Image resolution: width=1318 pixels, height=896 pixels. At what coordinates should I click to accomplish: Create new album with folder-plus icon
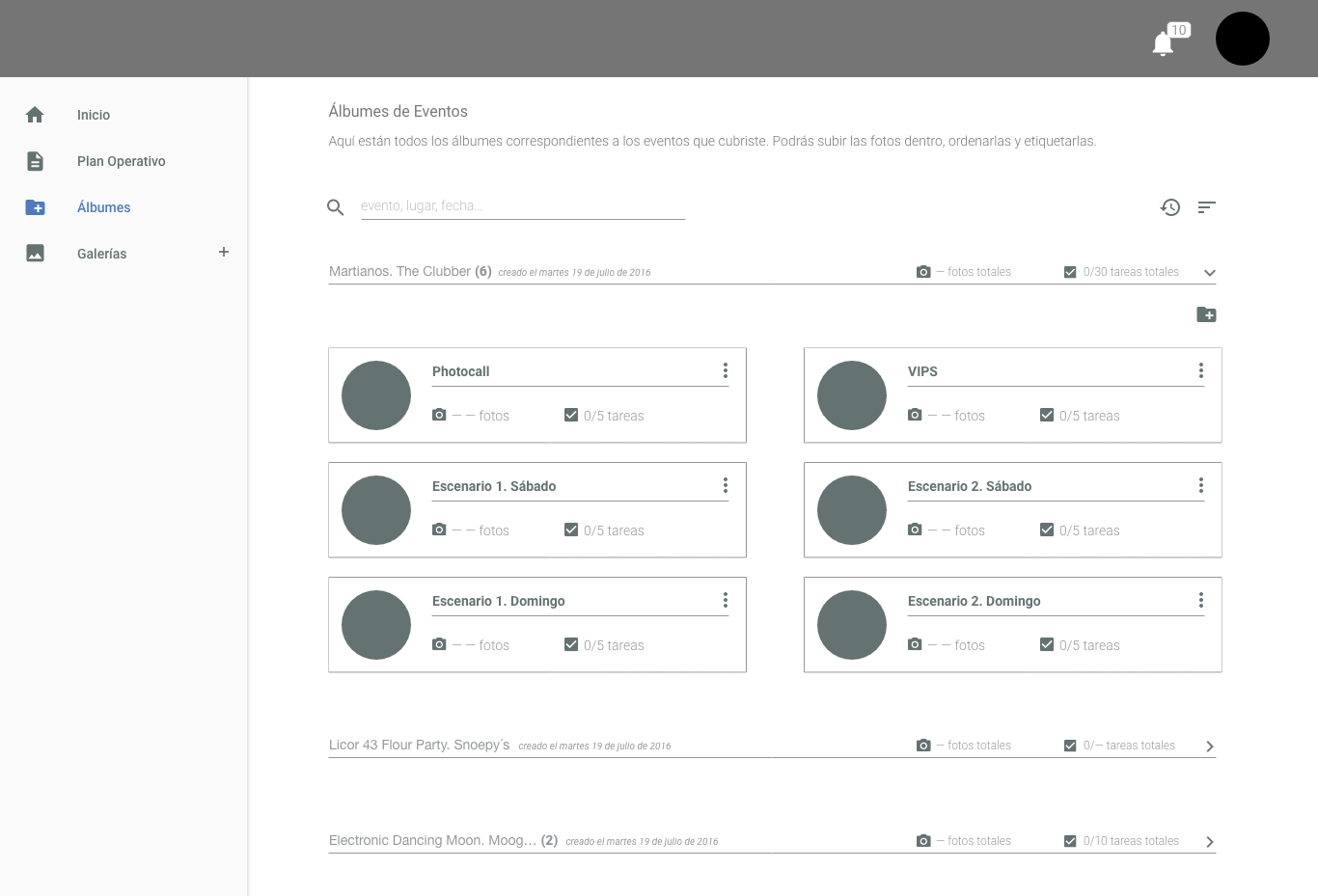1206,314
